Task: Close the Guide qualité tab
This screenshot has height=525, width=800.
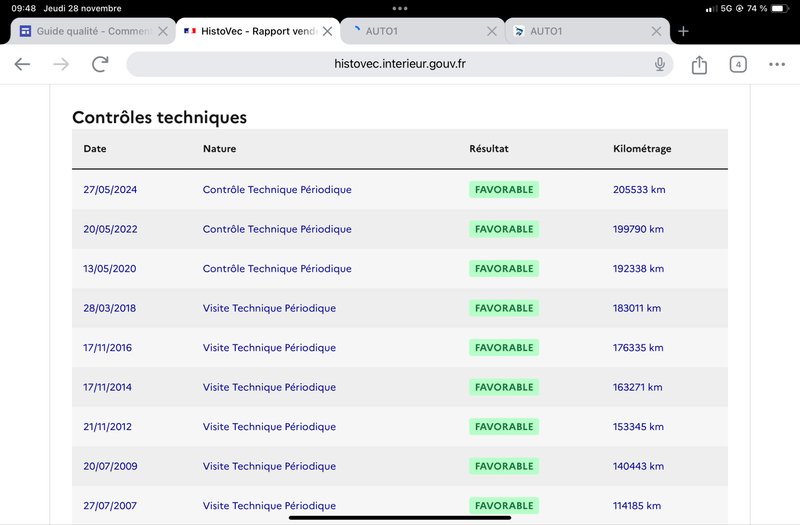Action: click(x=163, y=31)
